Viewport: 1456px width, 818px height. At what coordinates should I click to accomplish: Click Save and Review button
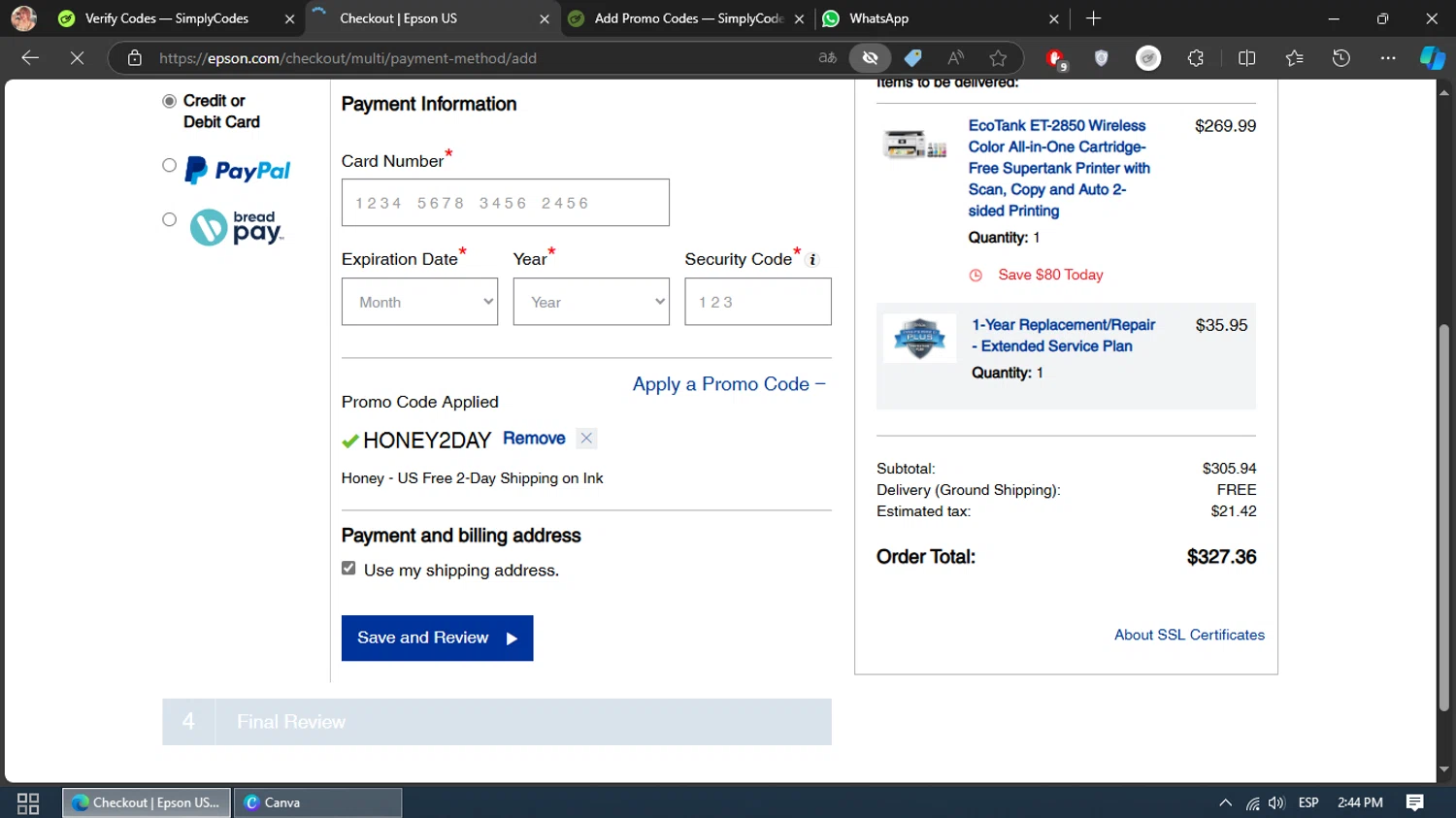click(x=437, y=638)
